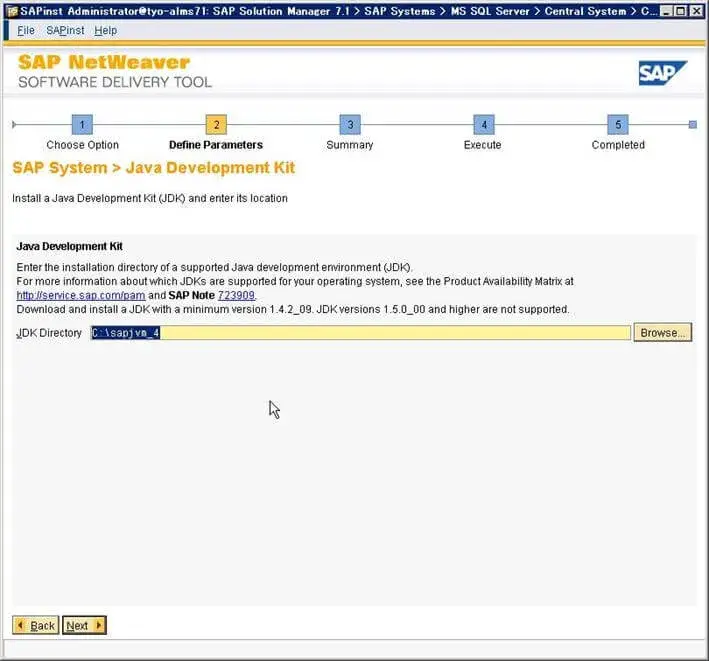Go Back to the previous step

point(35,625)
